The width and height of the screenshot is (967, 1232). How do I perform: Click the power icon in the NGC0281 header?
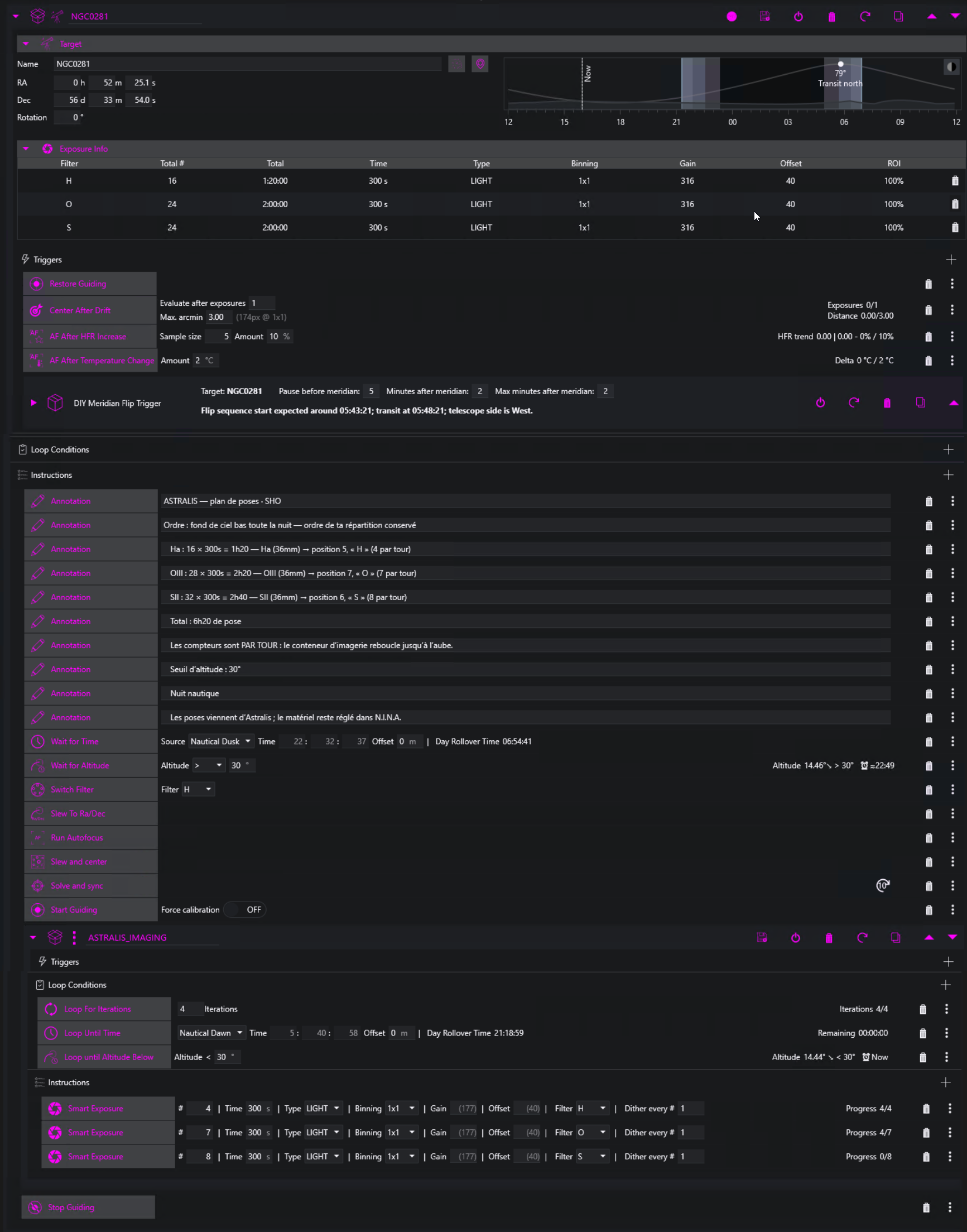[798, 16]
